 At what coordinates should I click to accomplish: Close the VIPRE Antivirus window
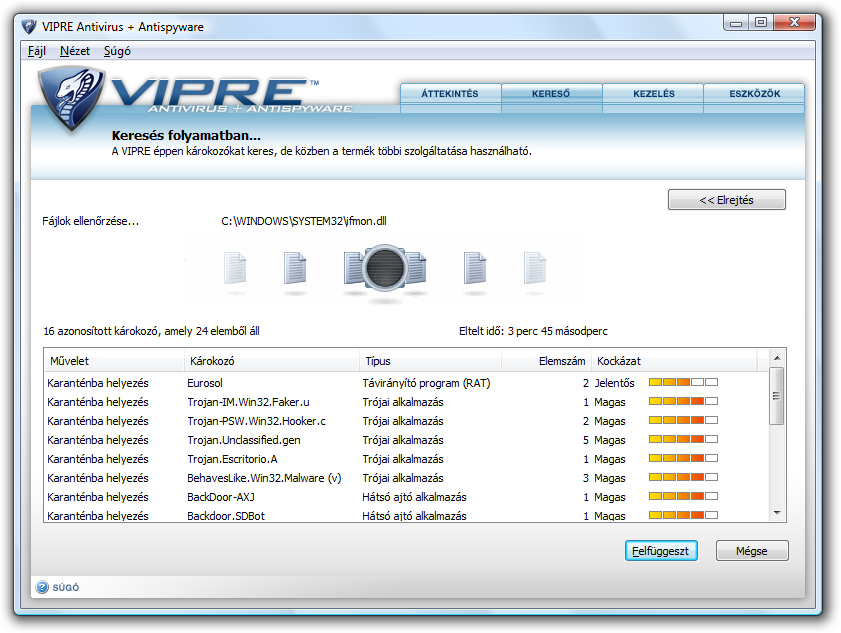(794, 23)
